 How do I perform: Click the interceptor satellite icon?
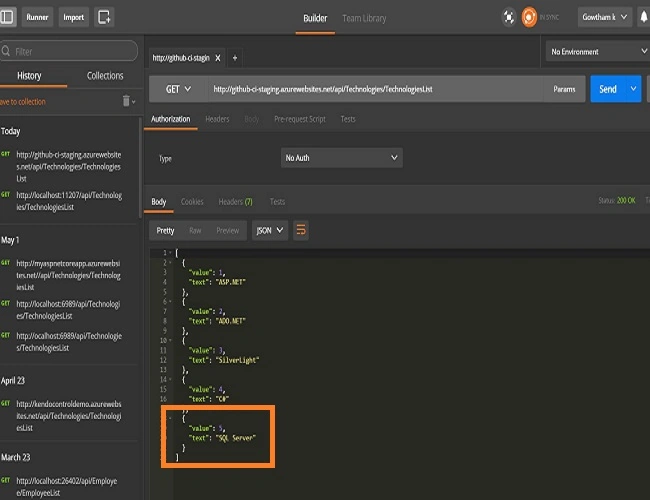[x=509, y=17]
